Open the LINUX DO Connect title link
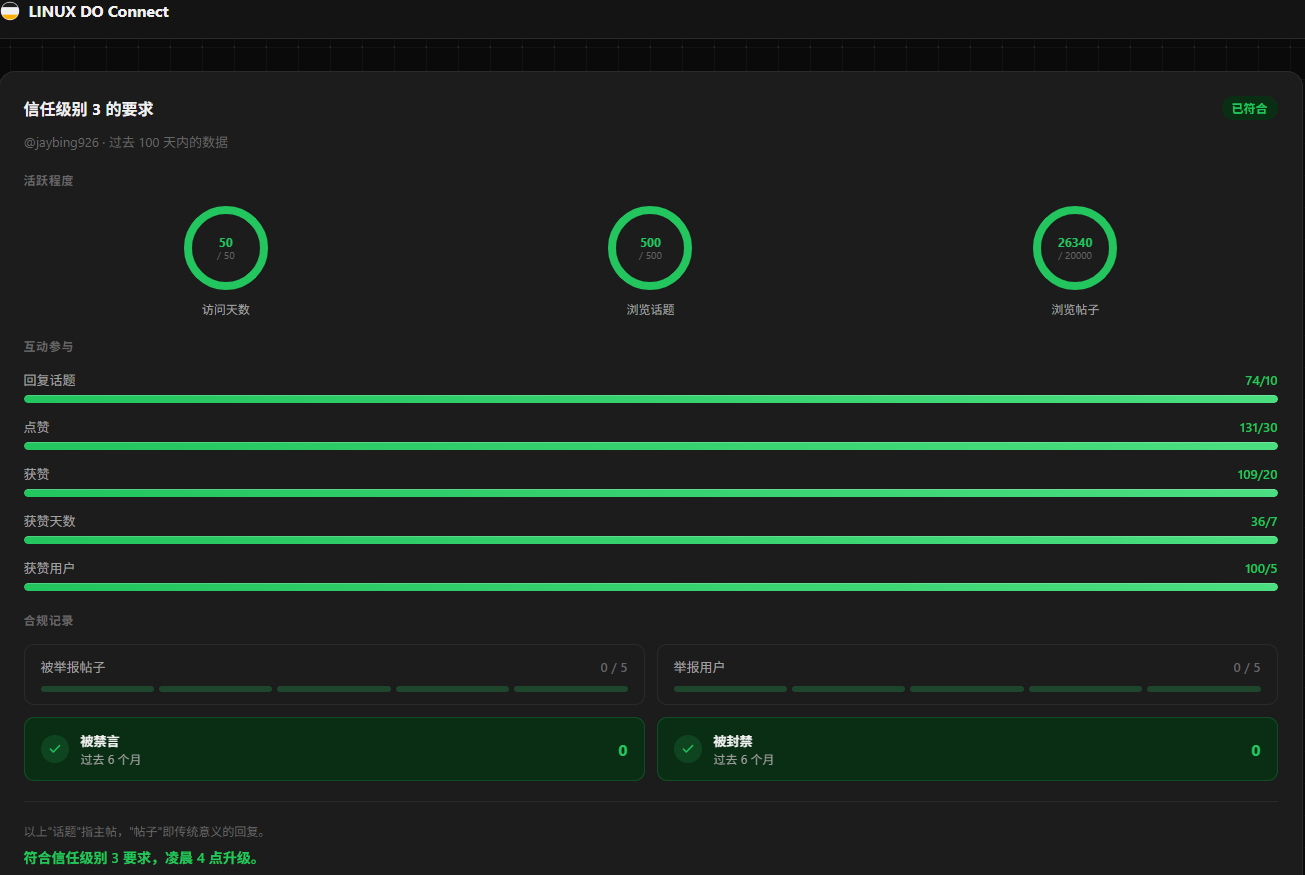 click(x=99, y=12)
